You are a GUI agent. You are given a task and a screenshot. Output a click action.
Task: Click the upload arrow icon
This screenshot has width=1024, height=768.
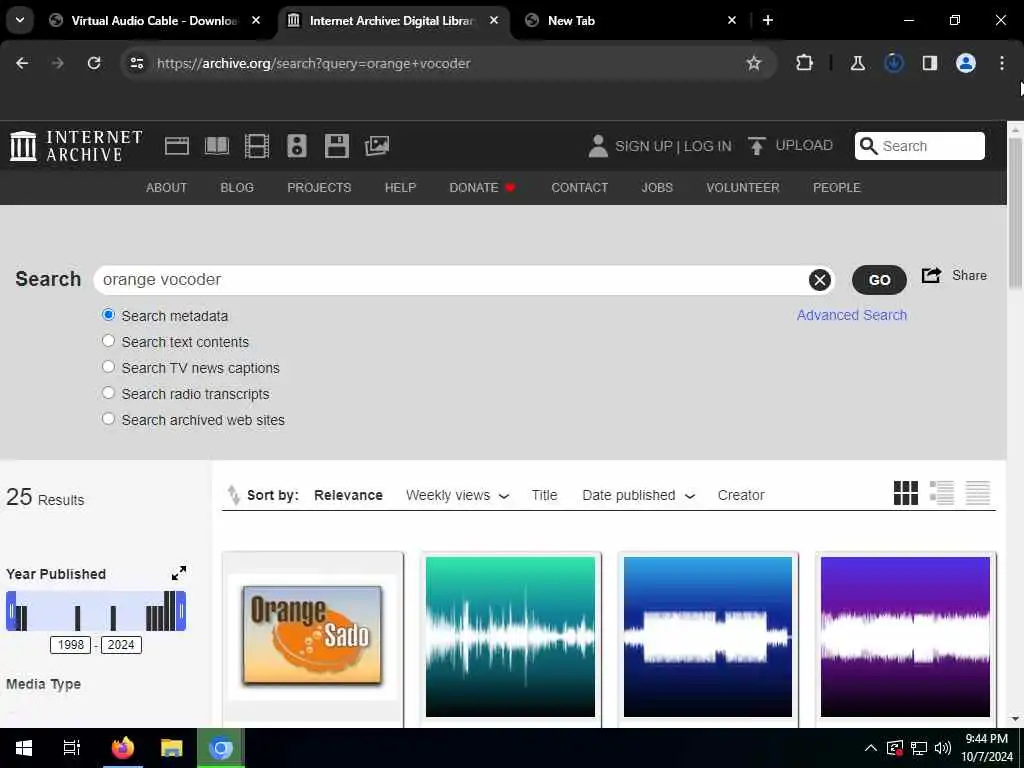pos(756,146)
